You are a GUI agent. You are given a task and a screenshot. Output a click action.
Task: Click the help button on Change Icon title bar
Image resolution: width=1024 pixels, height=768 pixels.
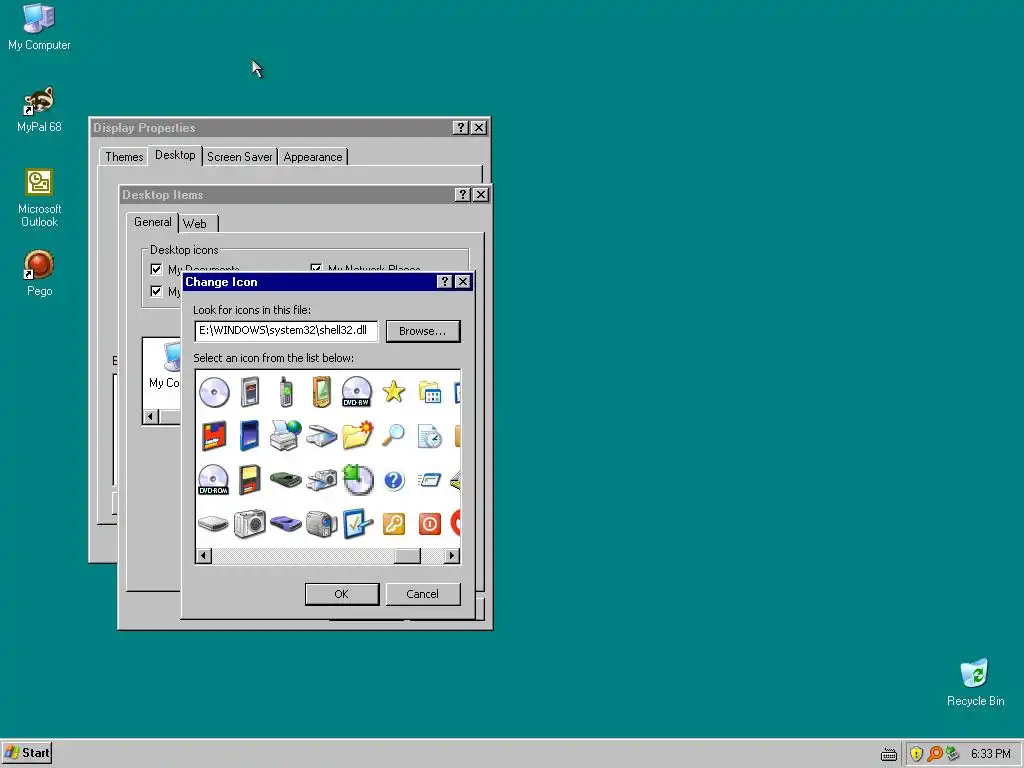click(x=444, y=281)
